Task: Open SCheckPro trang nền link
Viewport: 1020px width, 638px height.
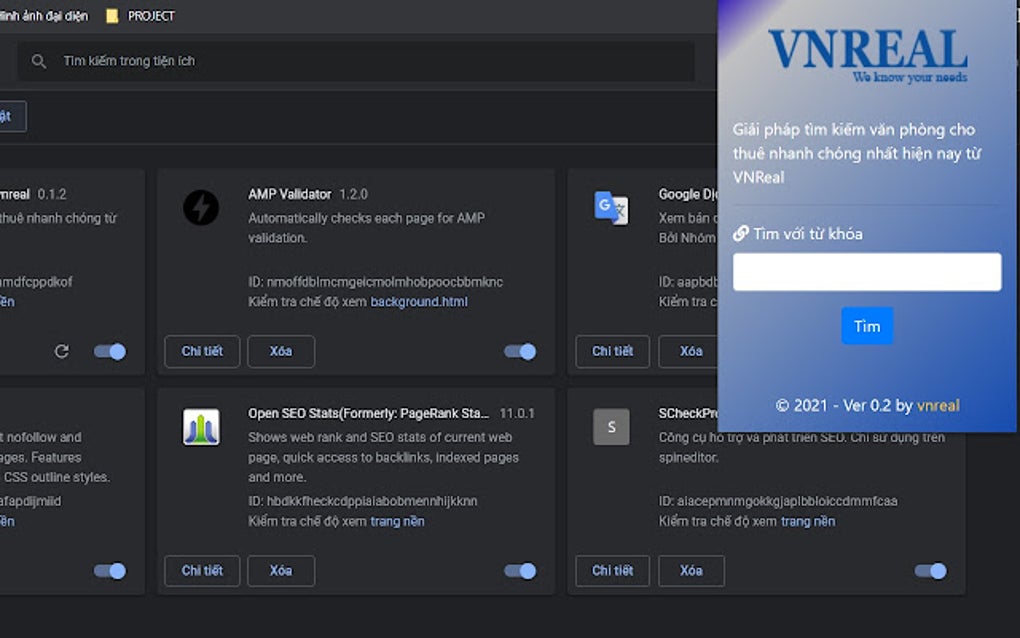Action: [808, 522]
